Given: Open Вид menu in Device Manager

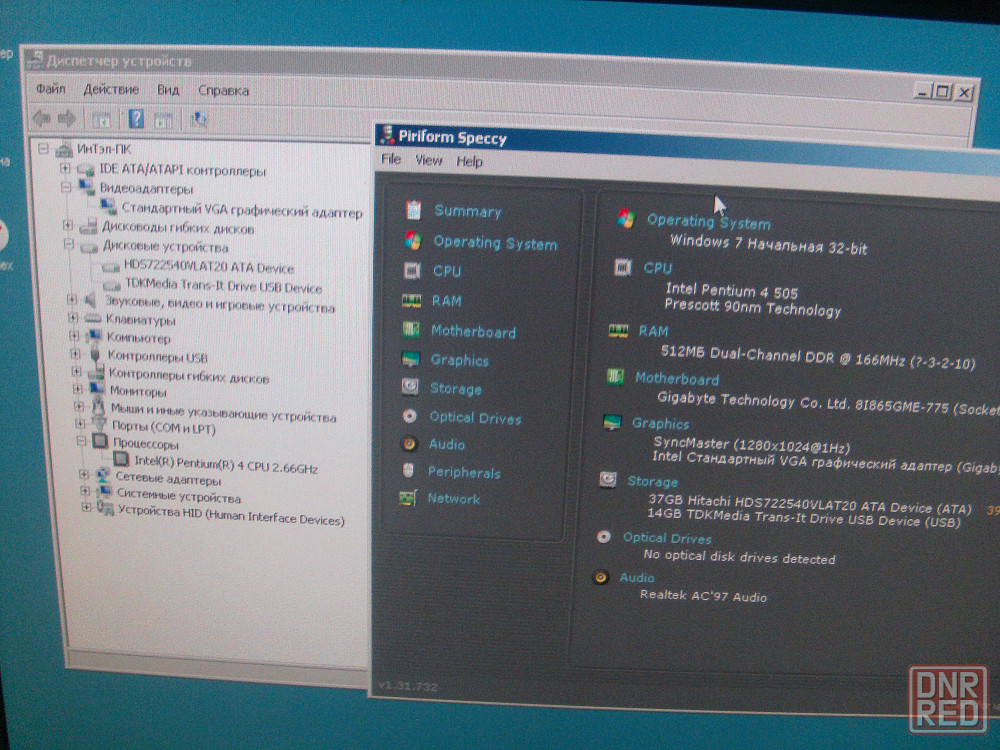Looking at the screenshot, I should coord(168,90).
